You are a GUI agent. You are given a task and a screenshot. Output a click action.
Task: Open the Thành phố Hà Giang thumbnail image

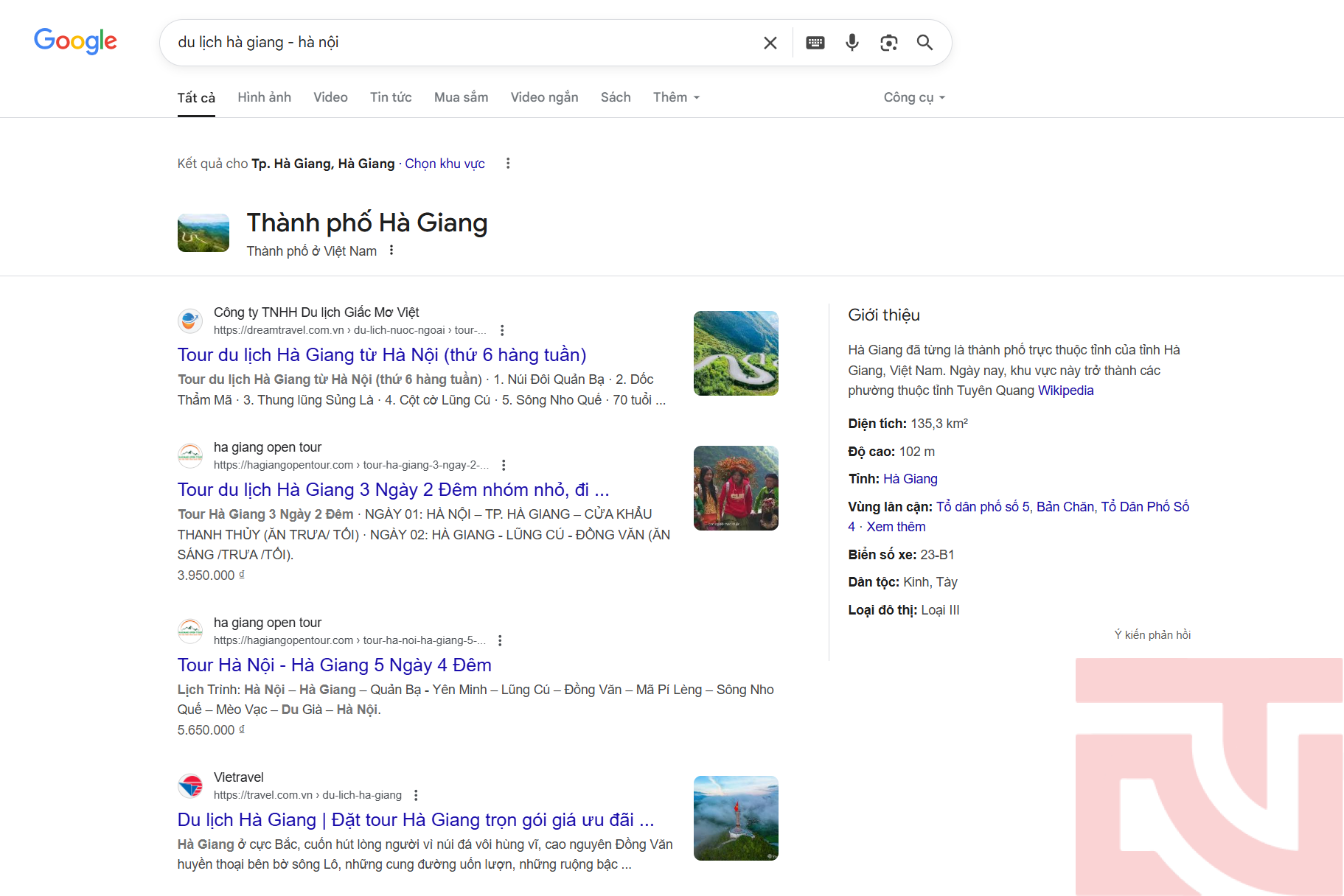(203, 233)
